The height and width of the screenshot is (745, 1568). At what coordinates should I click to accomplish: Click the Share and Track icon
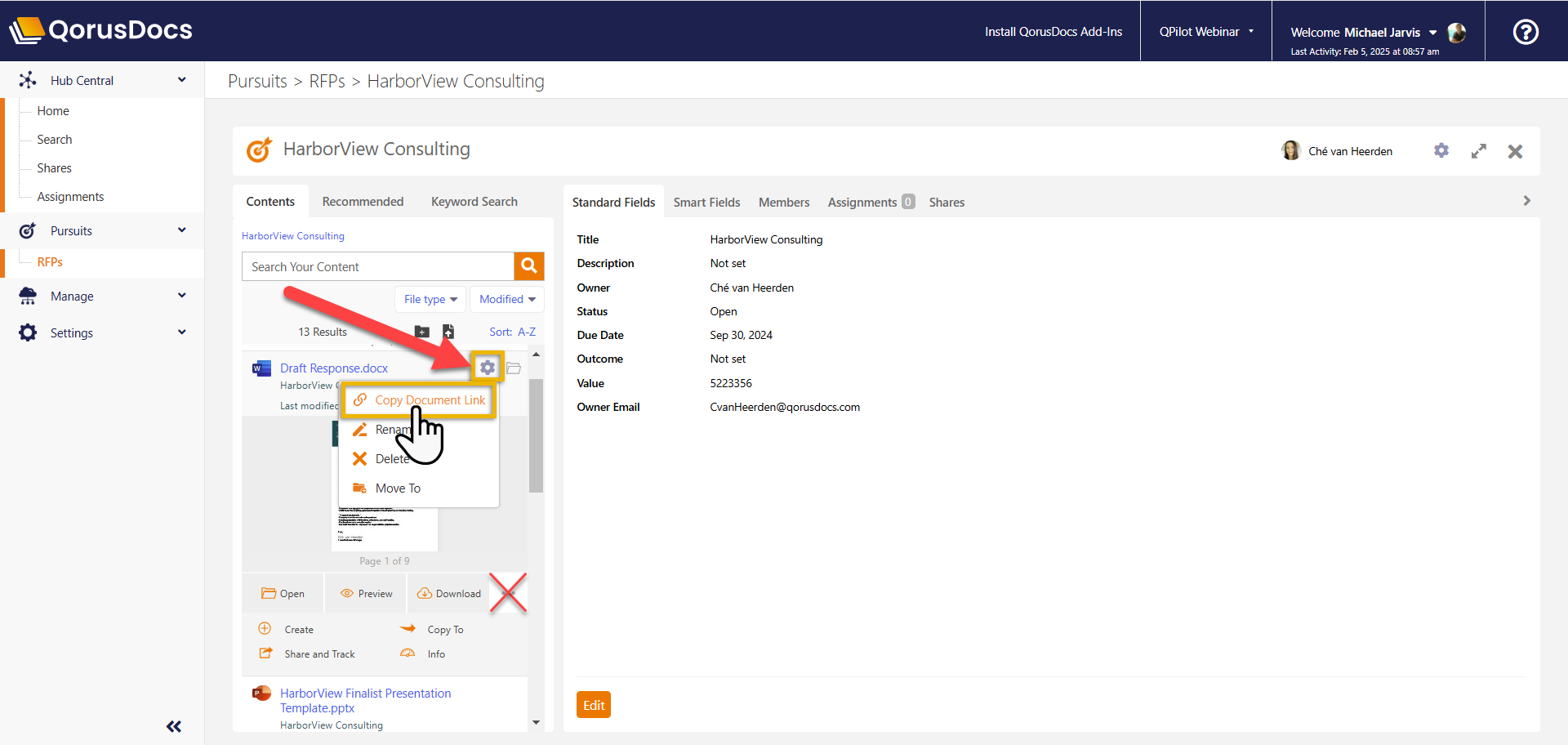(265, 653)
